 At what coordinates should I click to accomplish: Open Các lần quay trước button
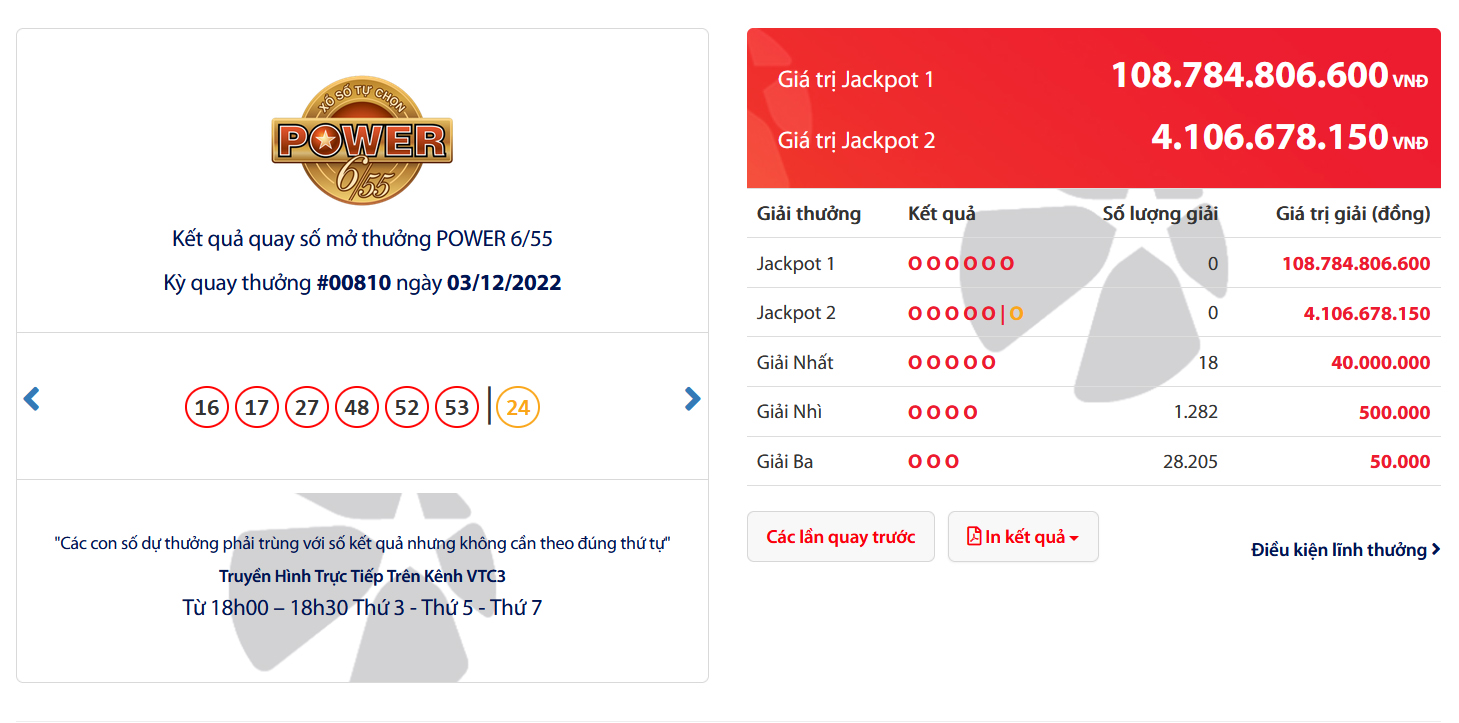(x=841, y=537)
